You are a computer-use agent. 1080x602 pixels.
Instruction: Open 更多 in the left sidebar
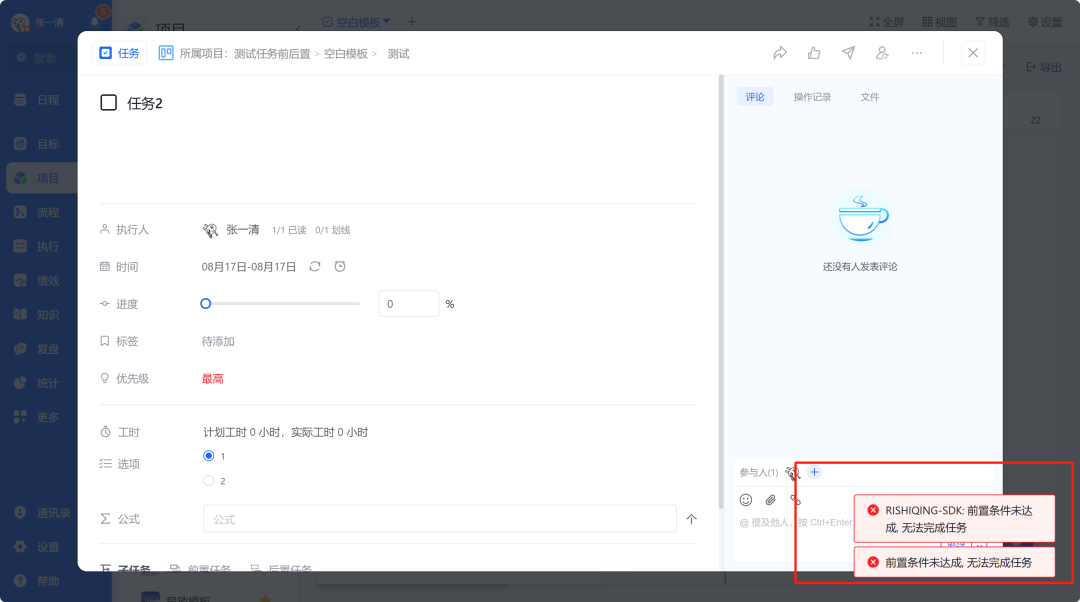39,417
